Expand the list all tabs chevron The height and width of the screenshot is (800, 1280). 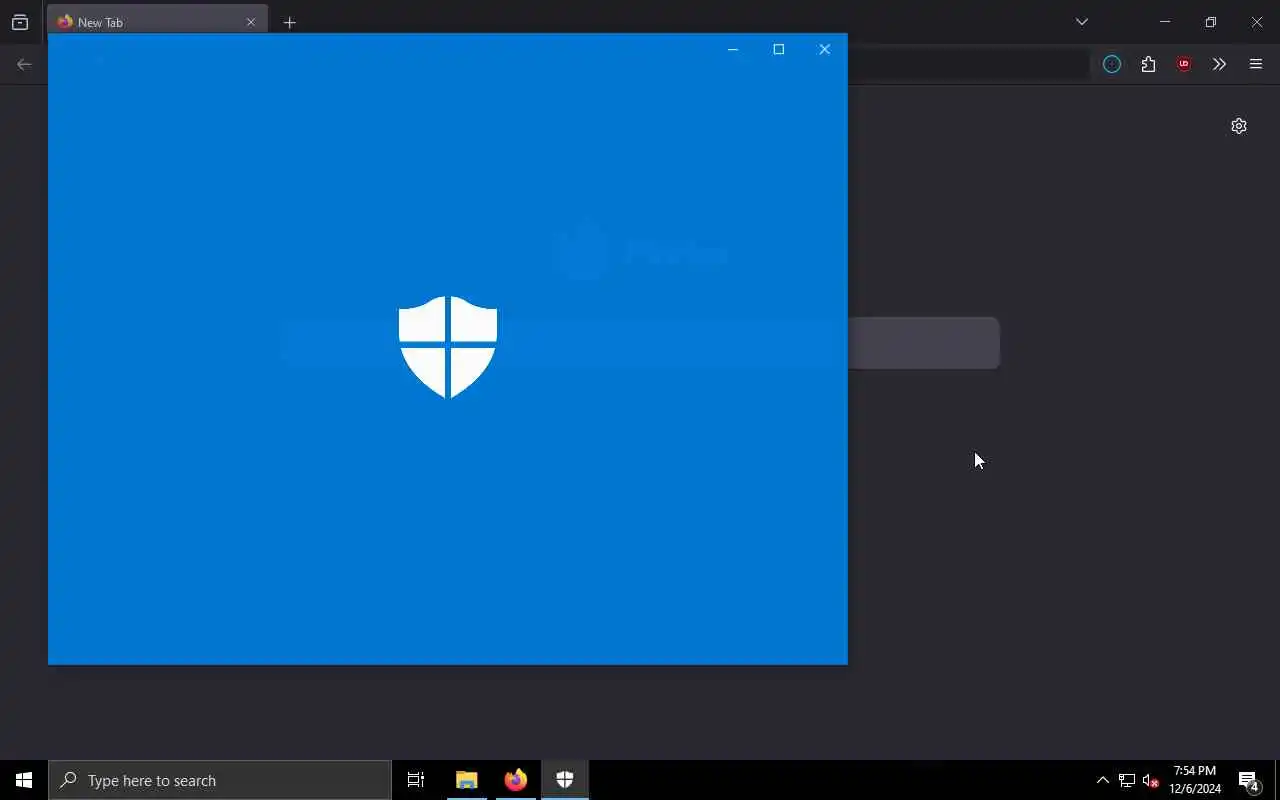[1081, 22]
